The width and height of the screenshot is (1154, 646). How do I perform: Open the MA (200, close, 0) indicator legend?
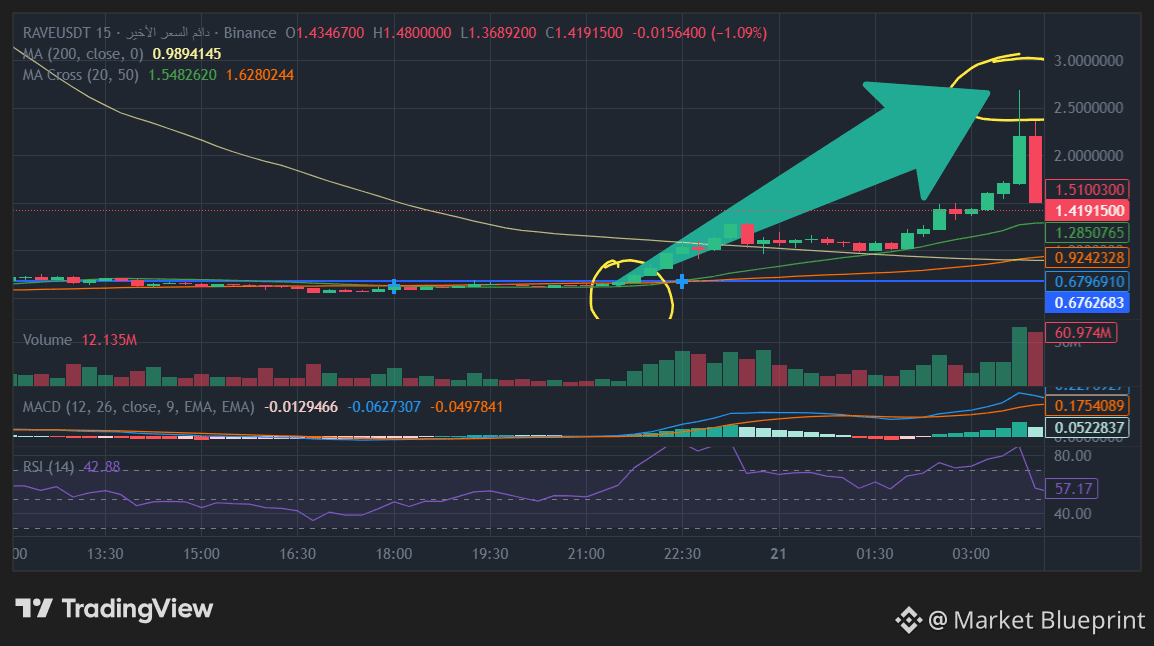[x=83, y=54]
